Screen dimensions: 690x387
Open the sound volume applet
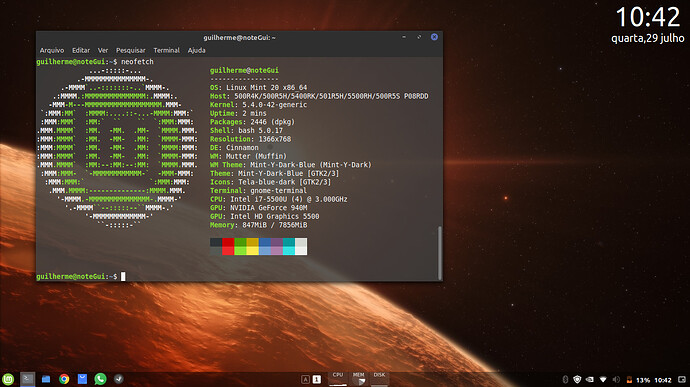point(616,380)
